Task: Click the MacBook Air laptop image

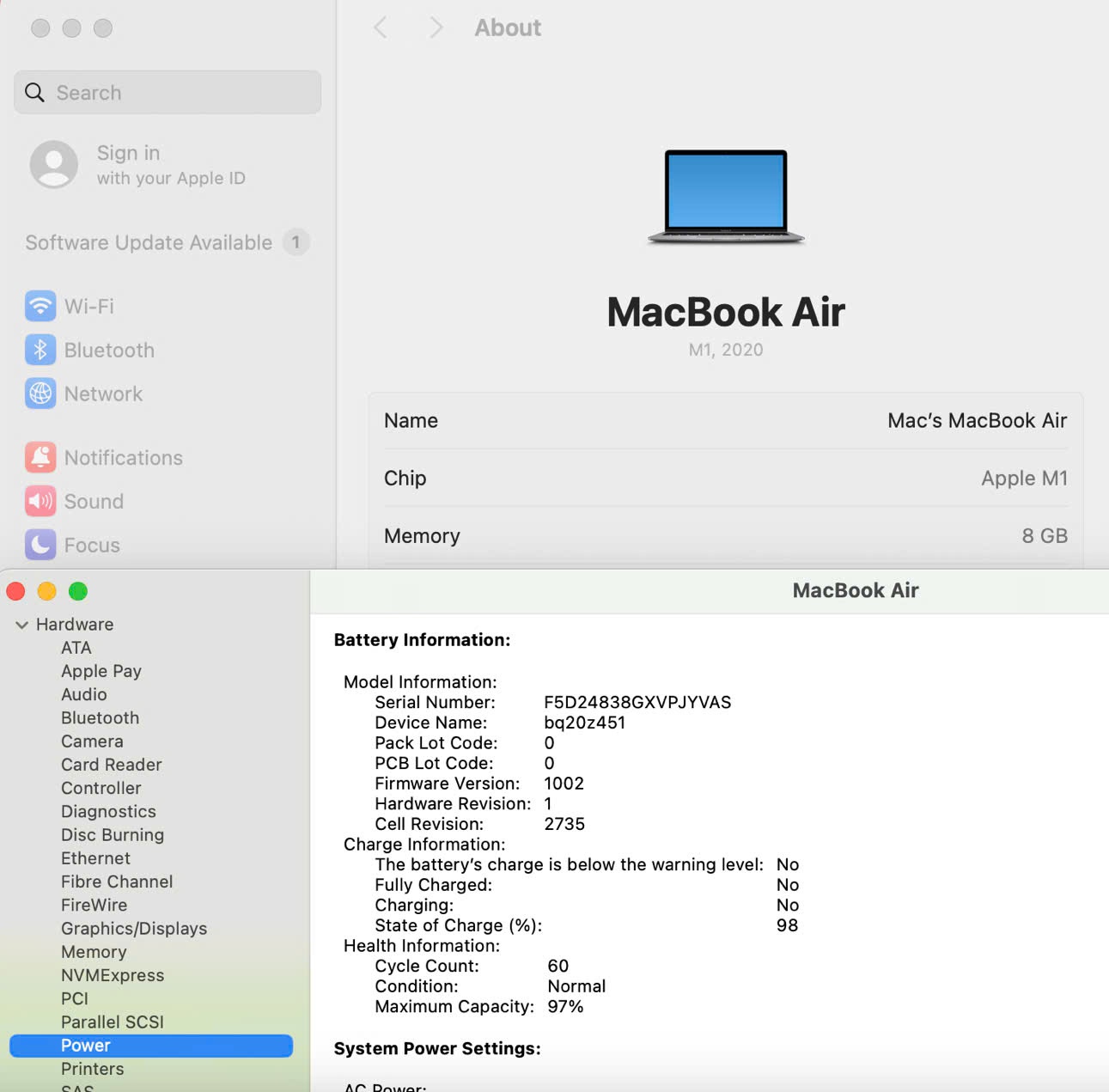Action: 726,197
